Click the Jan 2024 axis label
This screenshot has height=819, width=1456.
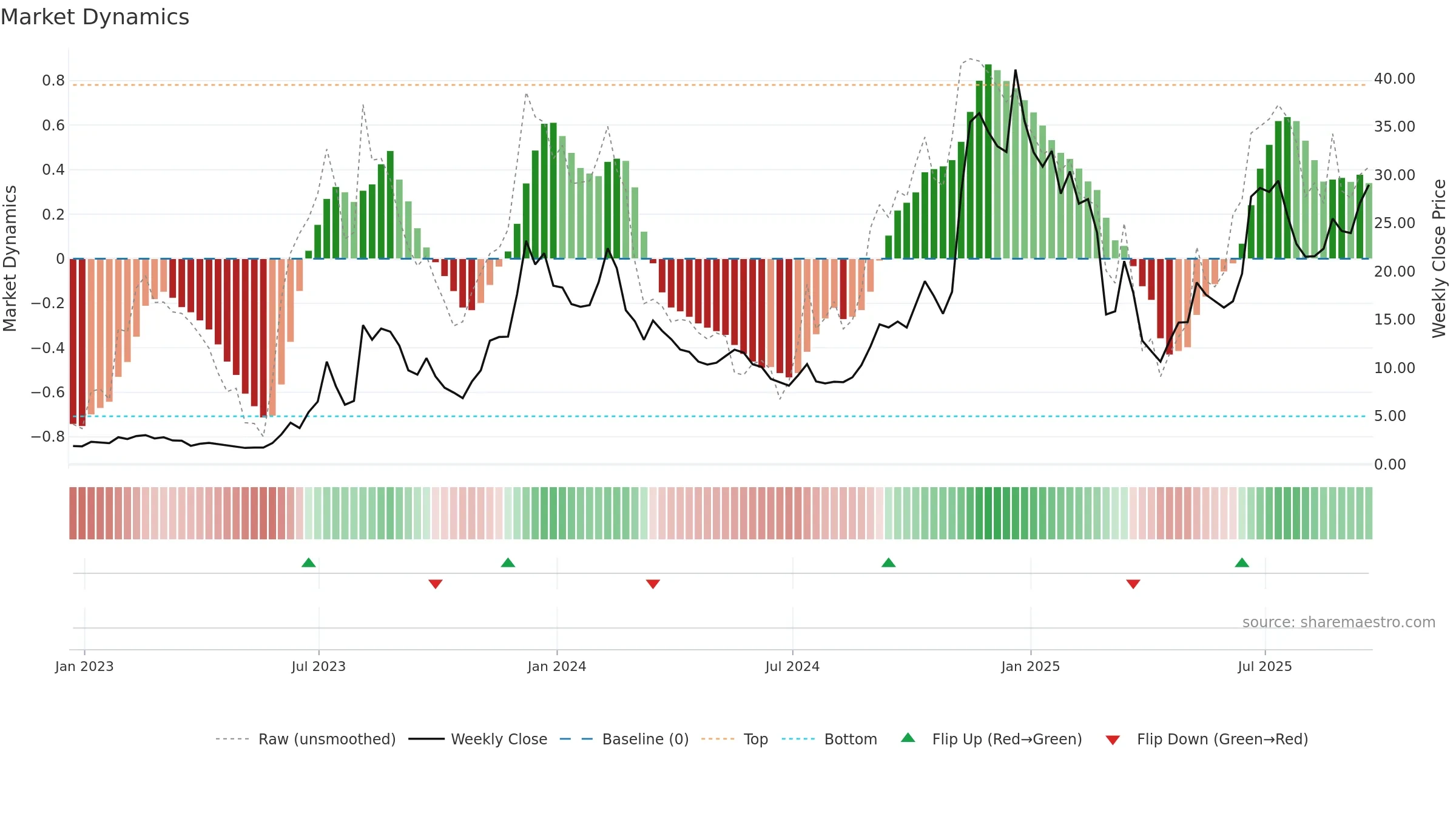tap(557, 666)
